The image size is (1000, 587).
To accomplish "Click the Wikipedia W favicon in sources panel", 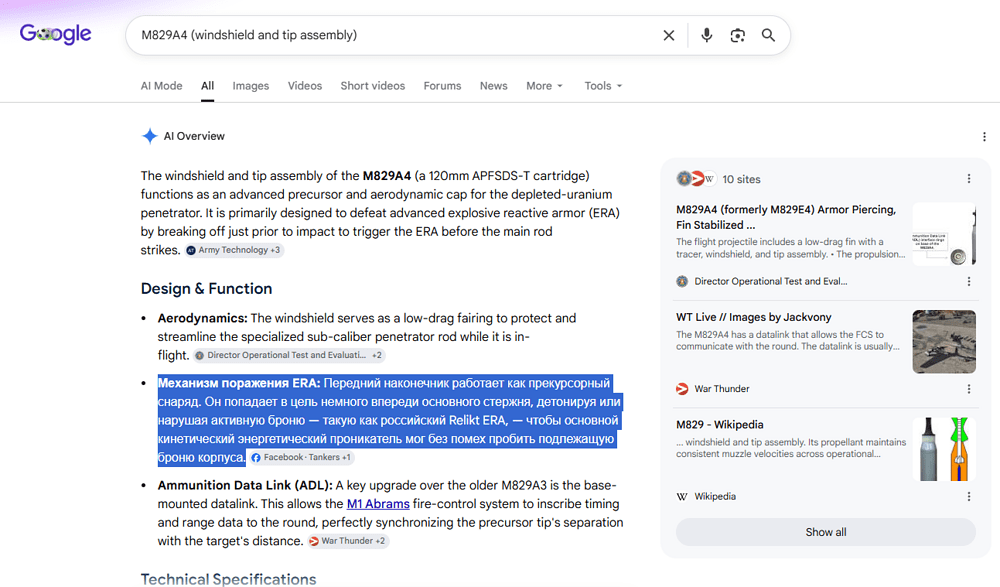I will coord(682,496).
